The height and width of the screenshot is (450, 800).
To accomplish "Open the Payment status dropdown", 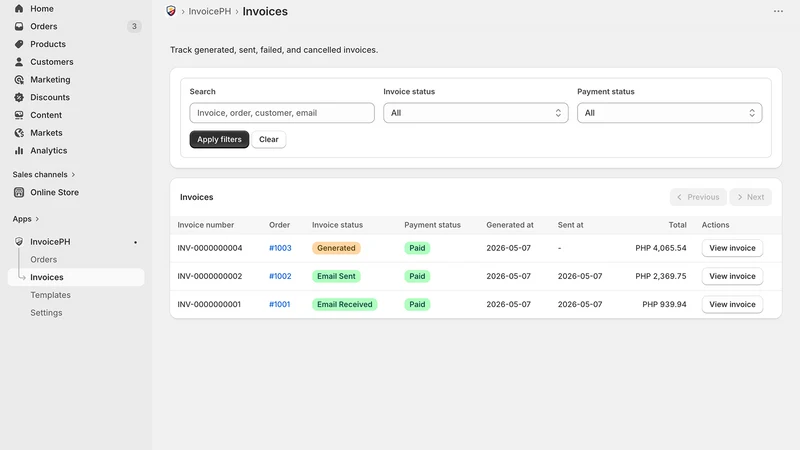I will 669,113.
